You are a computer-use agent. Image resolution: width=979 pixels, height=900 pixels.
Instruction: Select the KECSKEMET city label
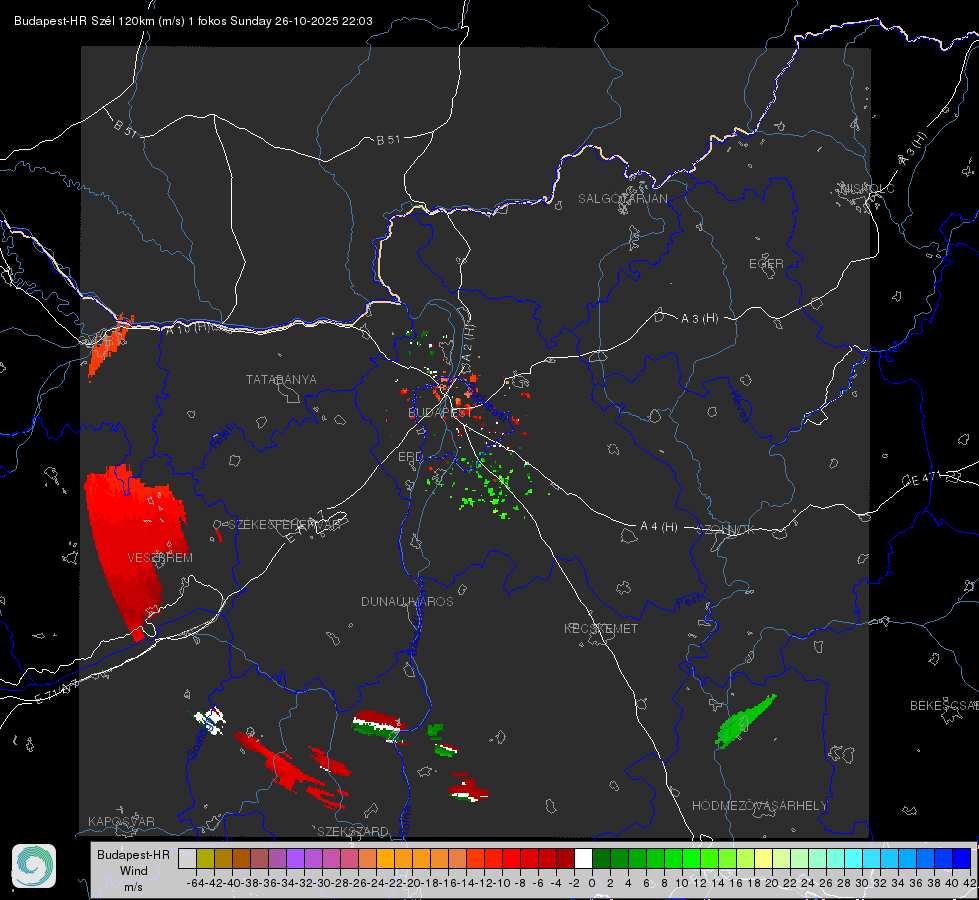click(x=601, y=628)
